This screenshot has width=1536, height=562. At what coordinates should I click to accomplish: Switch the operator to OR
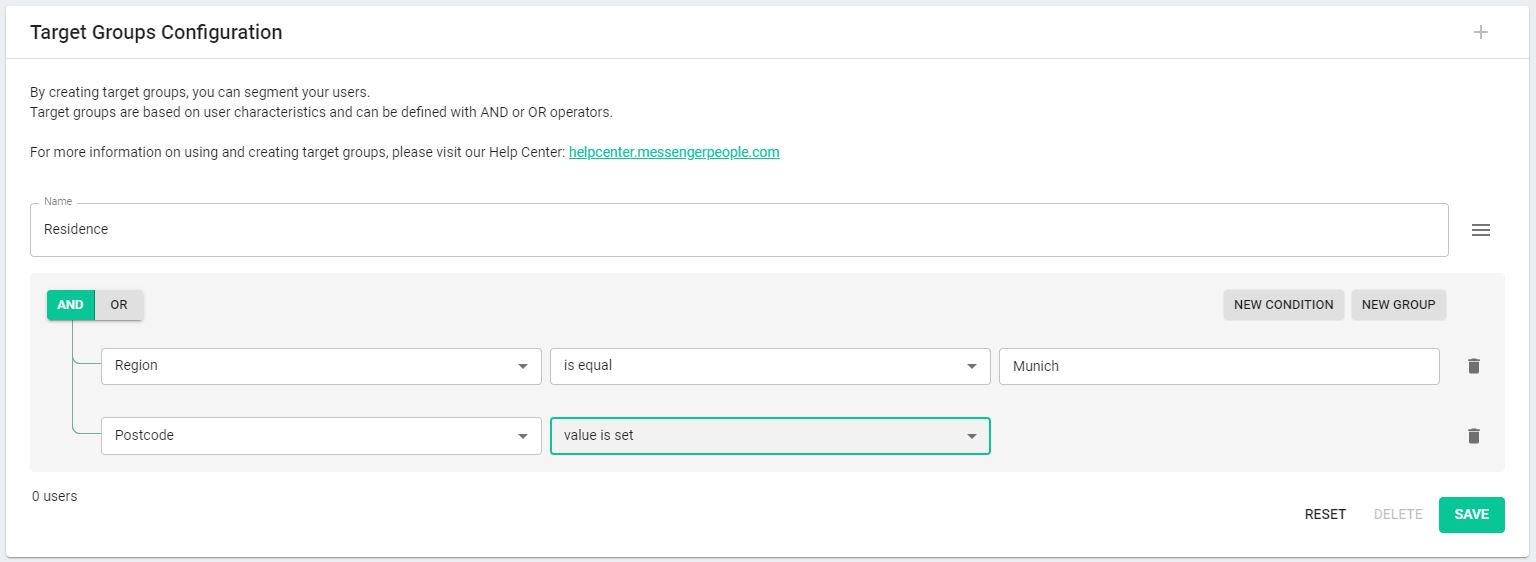pos(119,305)
